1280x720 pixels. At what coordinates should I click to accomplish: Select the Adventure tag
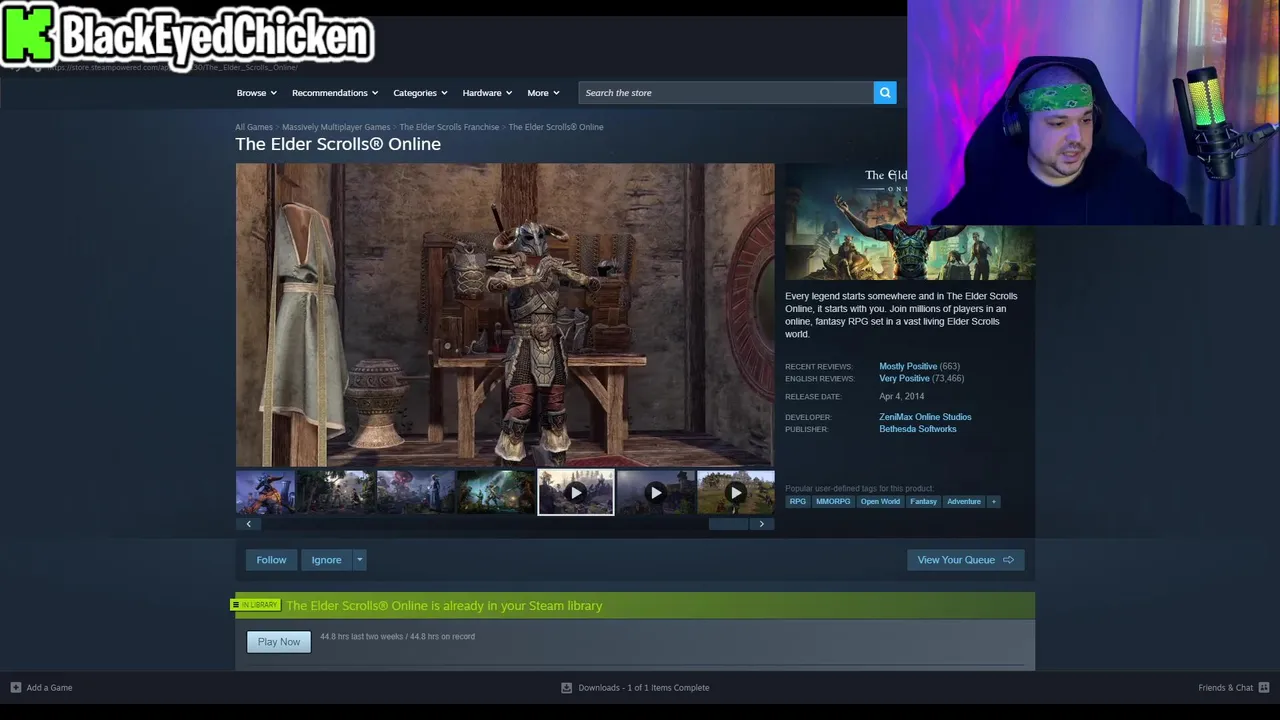[964, 502]
